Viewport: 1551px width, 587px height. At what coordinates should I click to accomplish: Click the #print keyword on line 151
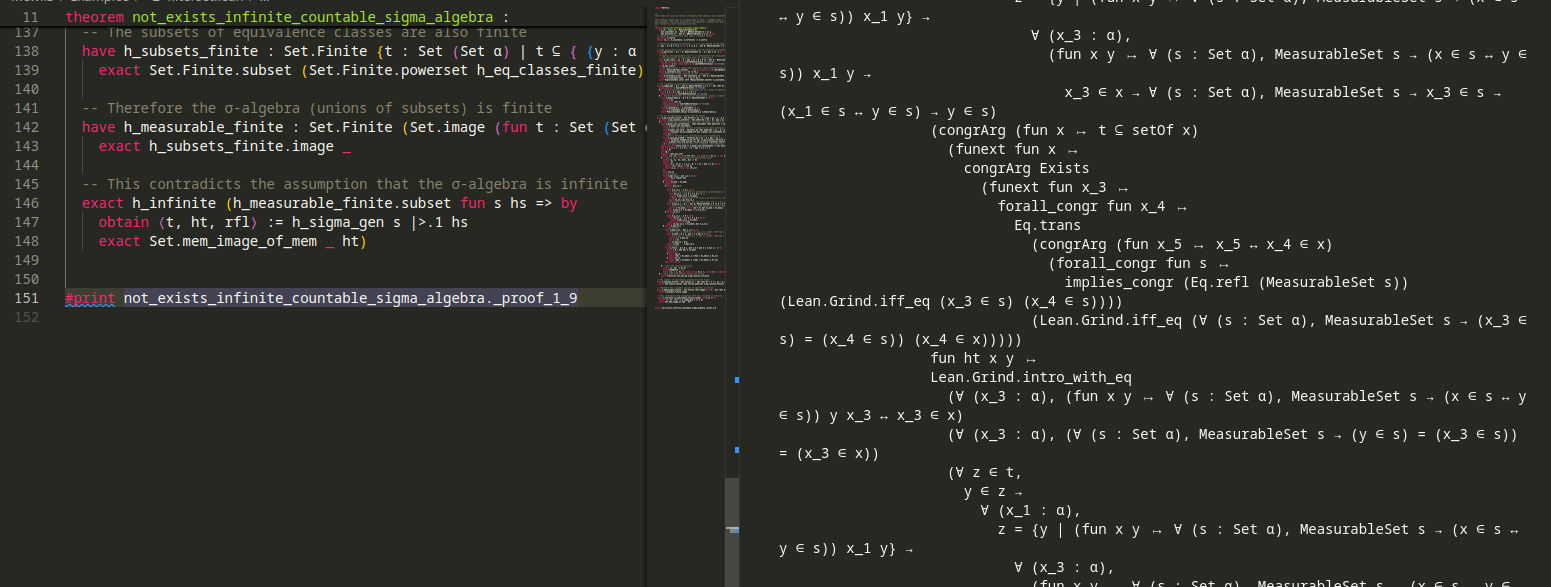(x=91, y=298)
